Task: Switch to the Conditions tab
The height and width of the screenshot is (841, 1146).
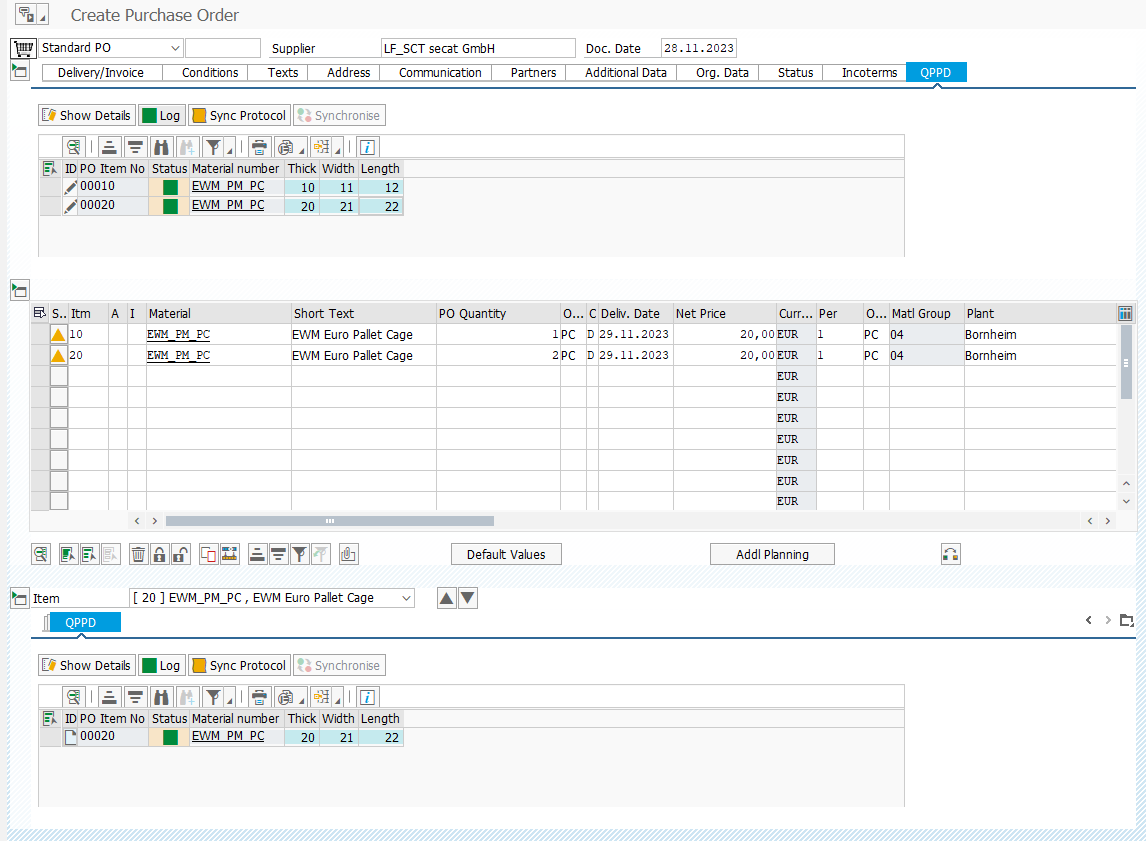Action: (210, 72)
